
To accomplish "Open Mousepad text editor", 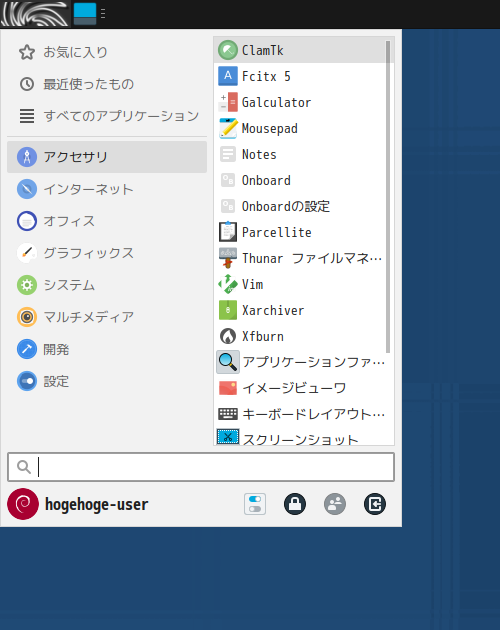I will [x=303, y=129].
